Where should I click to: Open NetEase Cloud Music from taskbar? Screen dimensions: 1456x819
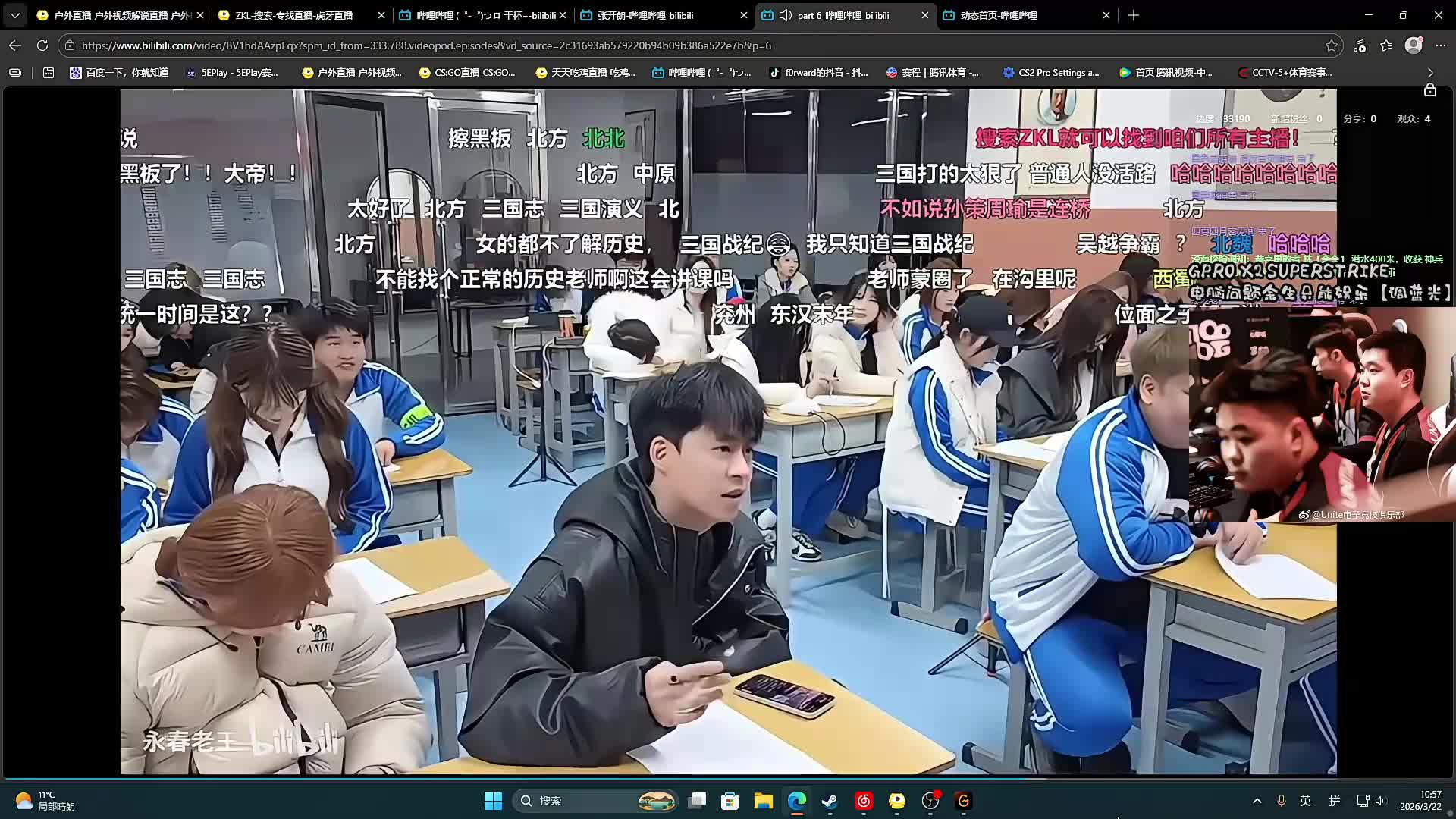(863, 801)
